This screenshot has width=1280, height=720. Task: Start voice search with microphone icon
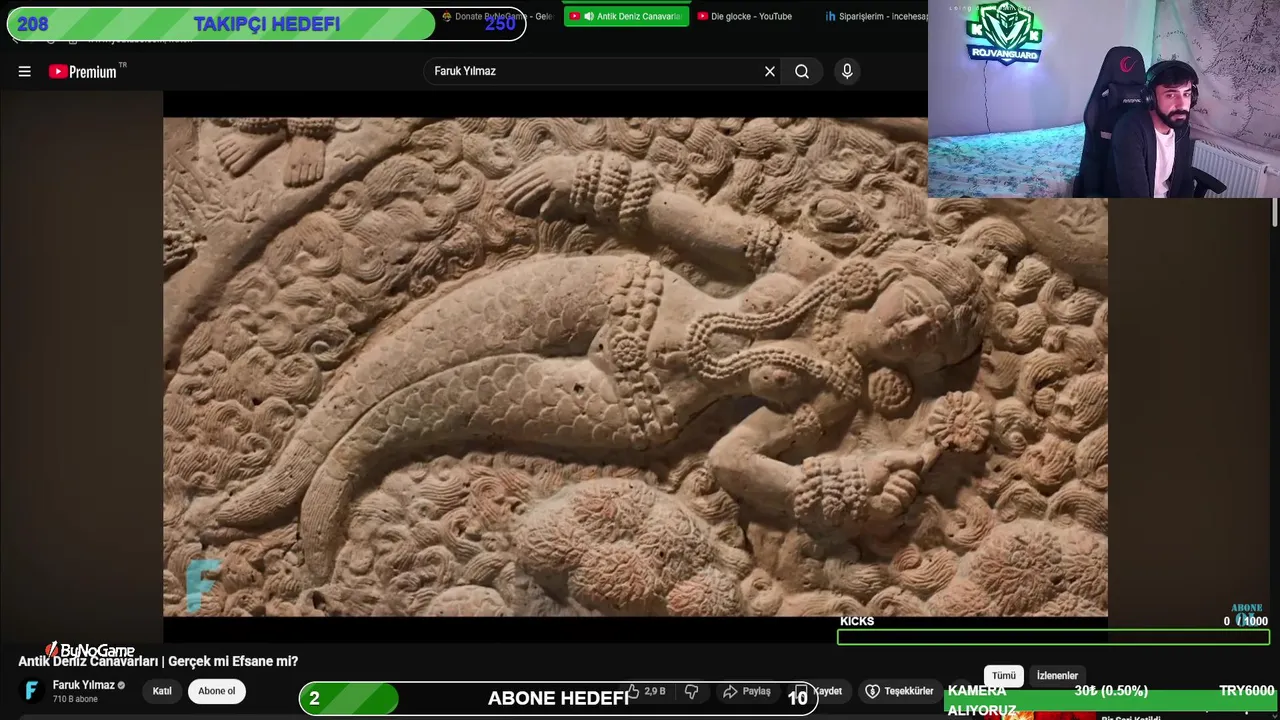tap(847, 71)
